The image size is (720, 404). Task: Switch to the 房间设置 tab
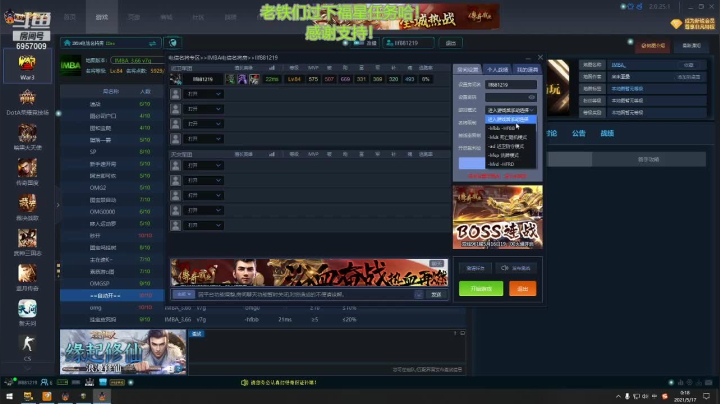point(468,69)
